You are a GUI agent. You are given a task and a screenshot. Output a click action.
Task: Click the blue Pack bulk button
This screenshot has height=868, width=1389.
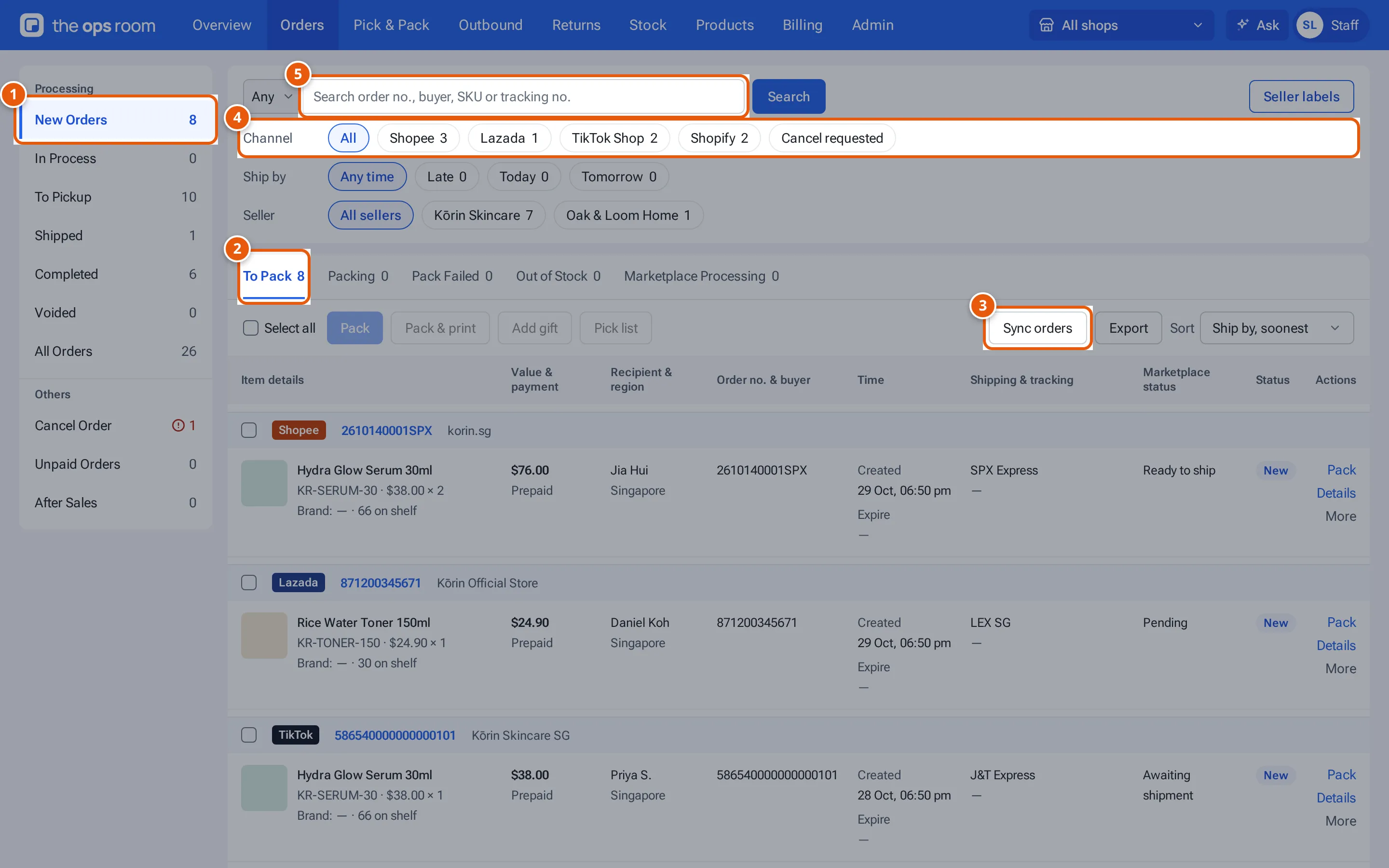pos(354,328)
